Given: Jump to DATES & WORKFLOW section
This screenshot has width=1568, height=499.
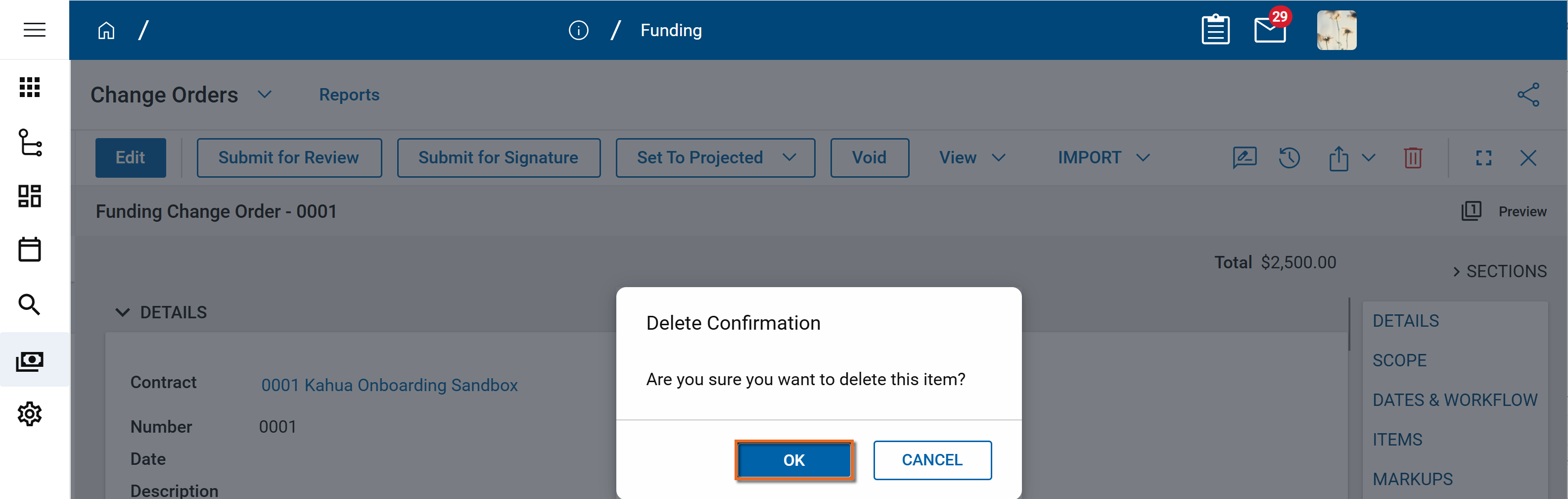Looking at the screenshot, I should [1454, 399].
